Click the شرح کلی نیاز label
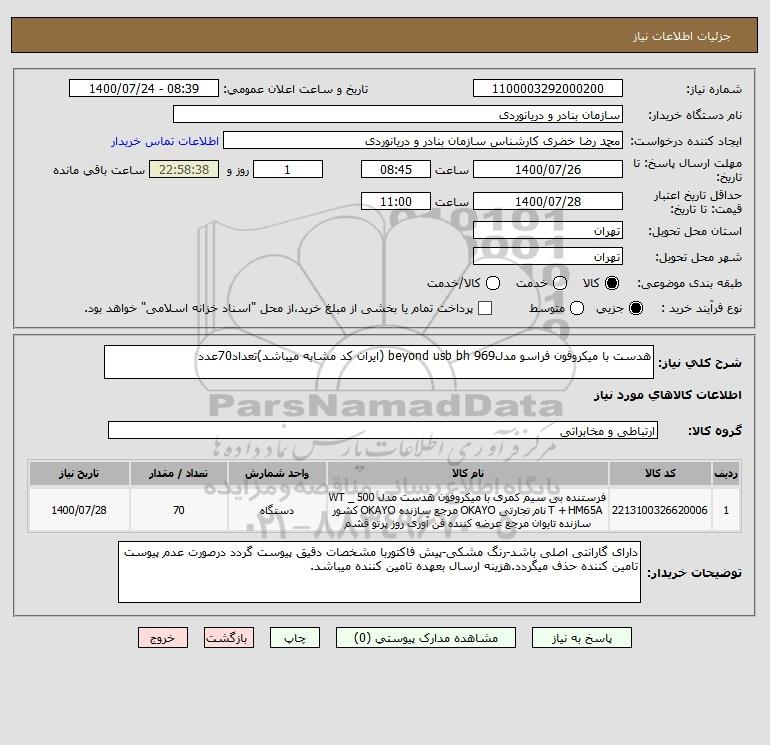Image resolution: width=770 pixels, height=745 pixels. pos(699,363)
